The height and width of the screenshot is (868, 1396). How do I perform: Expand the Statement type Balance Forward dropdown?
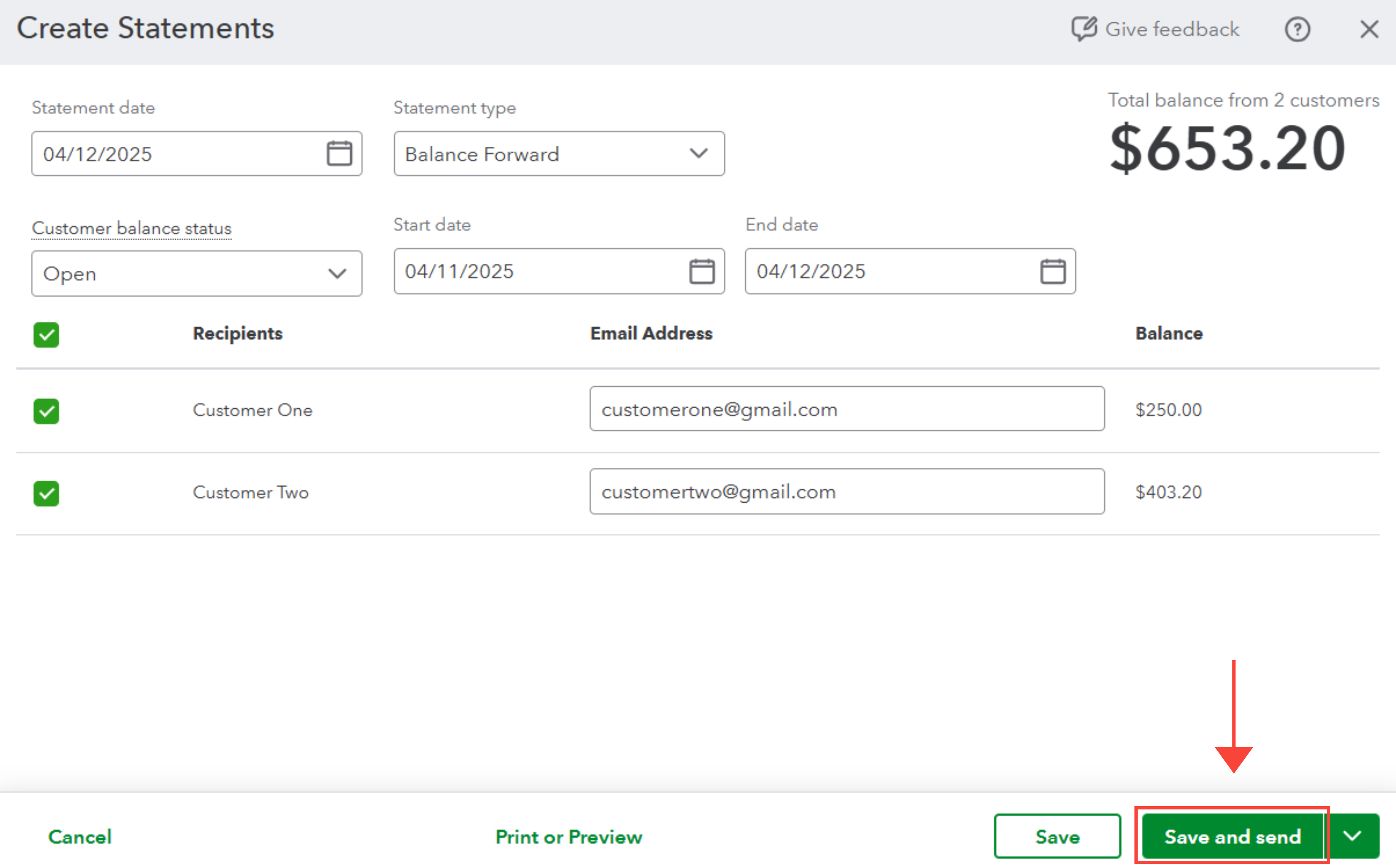558,154
